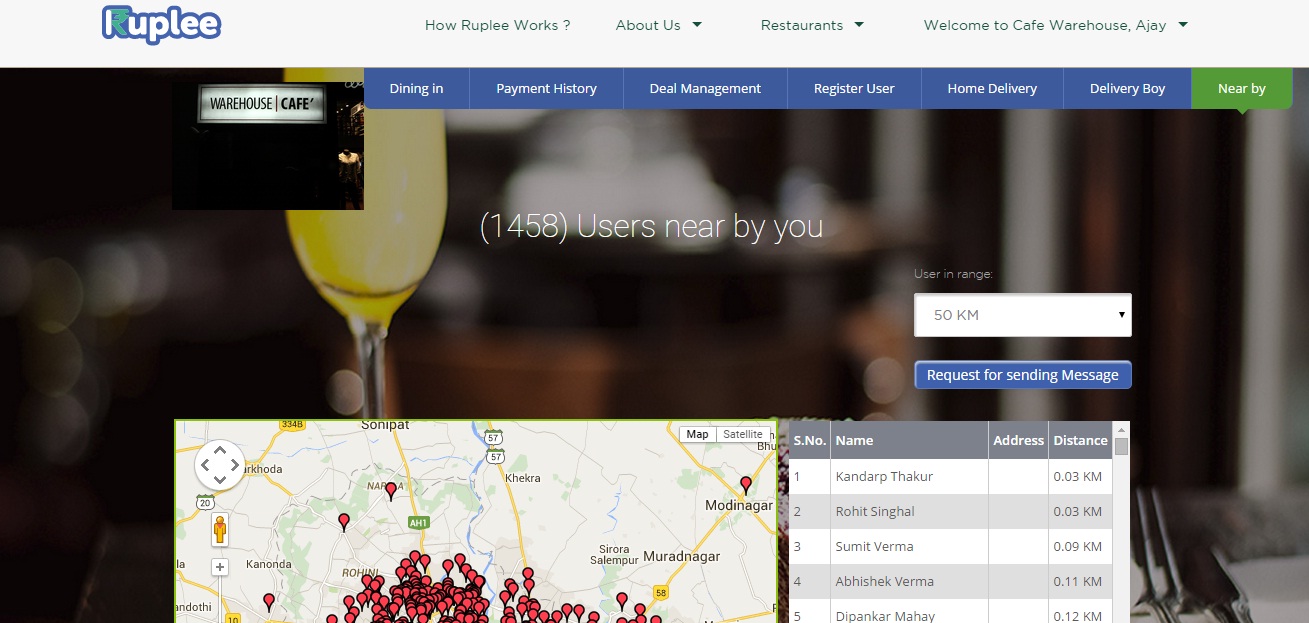
Task: Pan the map up with arrow control
Action: click(220, 451)
